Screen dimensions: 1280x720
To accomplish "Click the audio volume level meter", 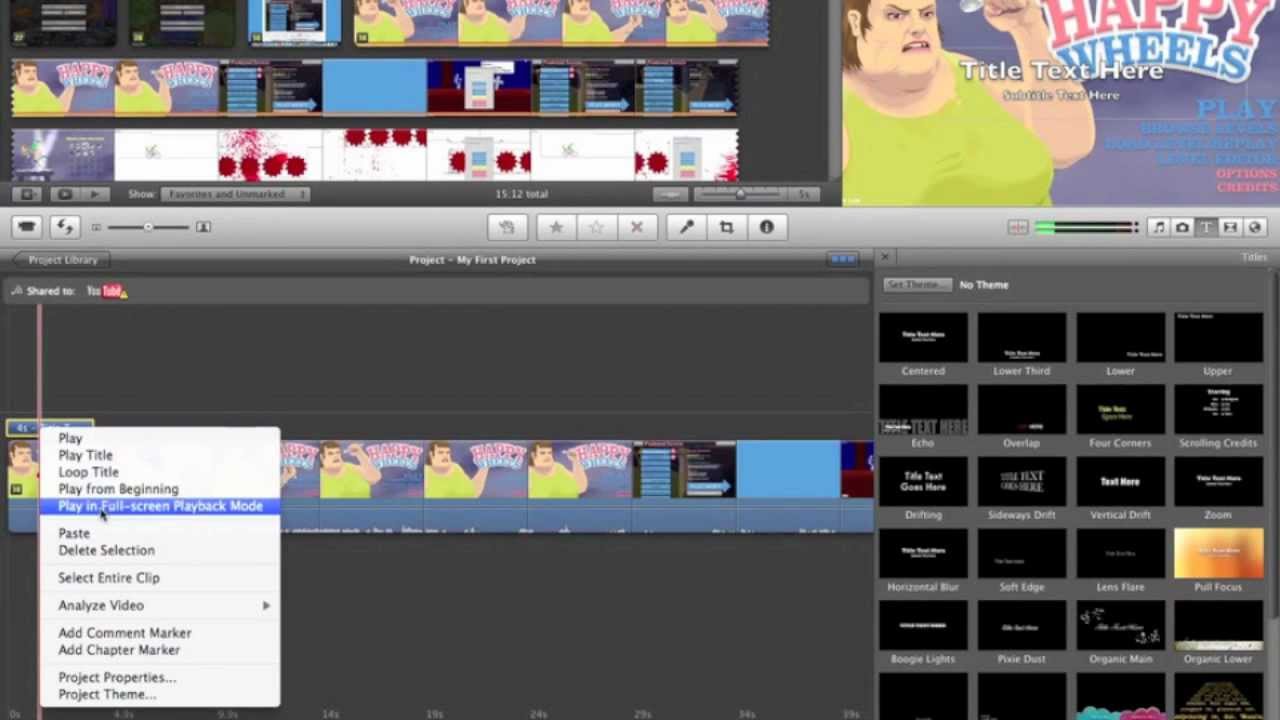I will coord(1087,228).
